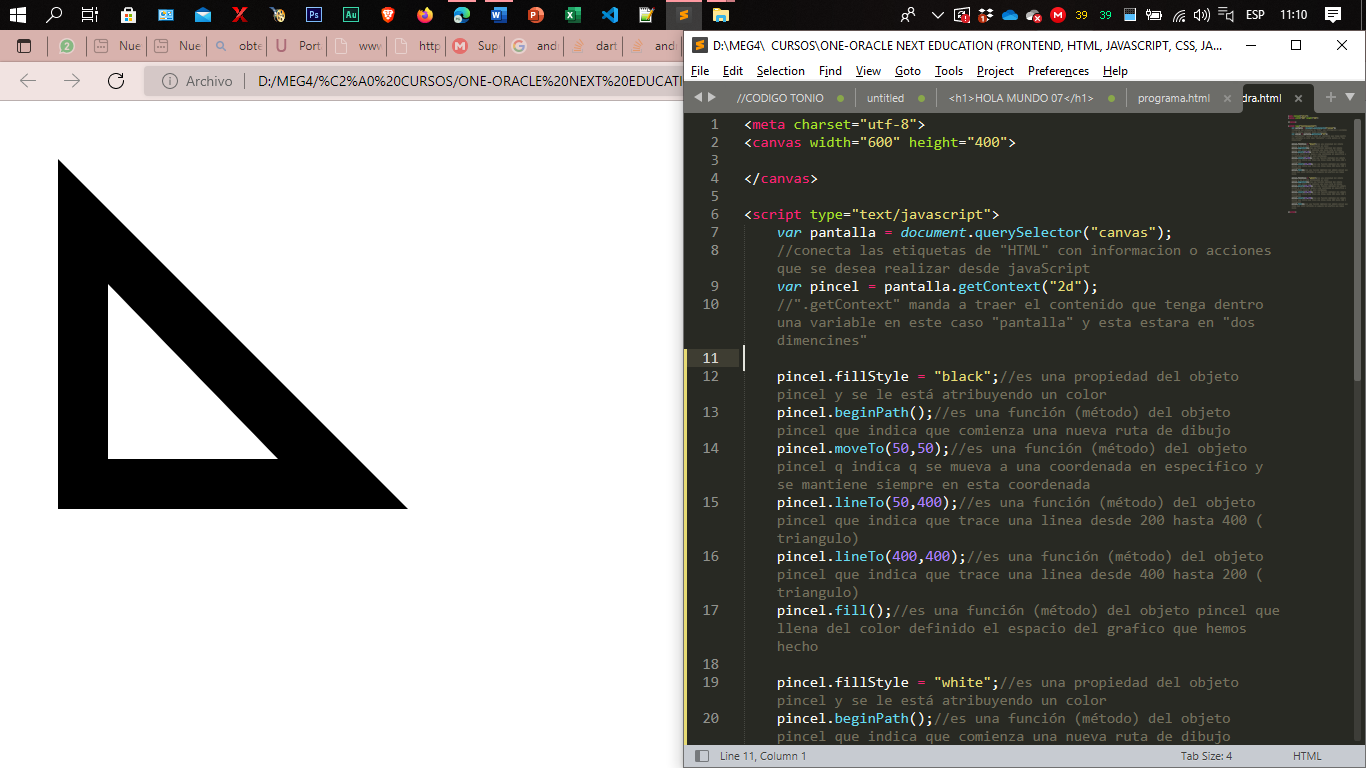Viewport: 1366px width, 768px height.
Task: Toggle Sublime side bar status icon
Action: 701,756
